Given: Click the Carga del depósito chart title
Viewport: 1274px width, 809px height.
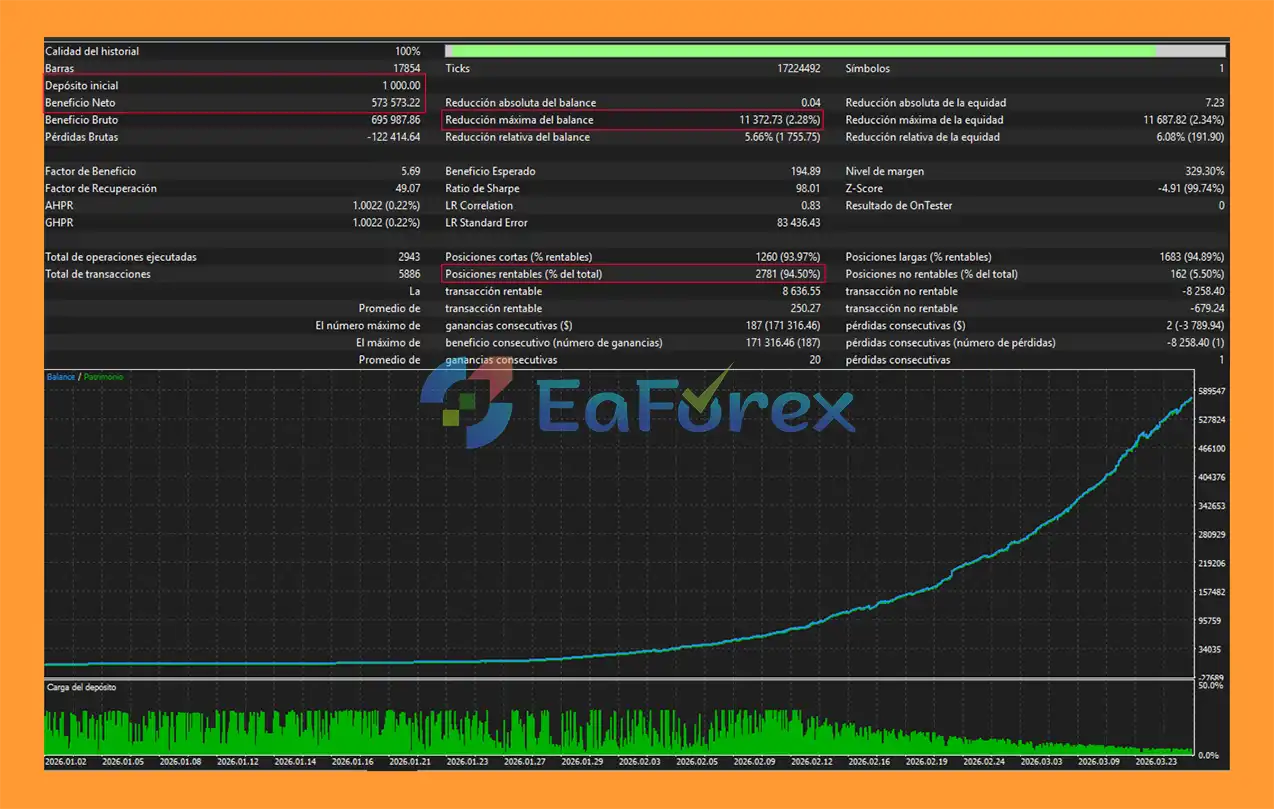Looking at the screenshot, I should tap(81, 688).
